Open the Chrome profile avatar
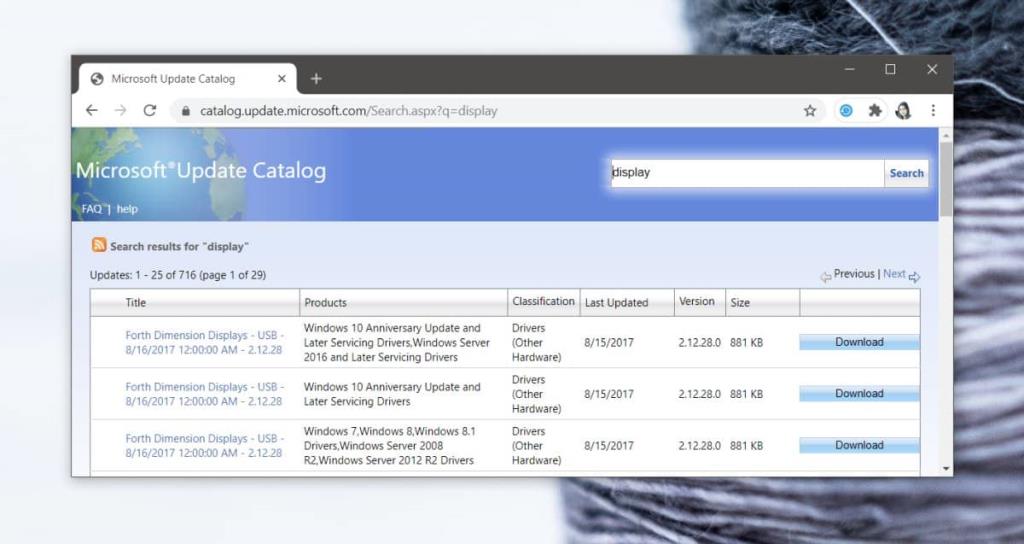 coord(903,111)
